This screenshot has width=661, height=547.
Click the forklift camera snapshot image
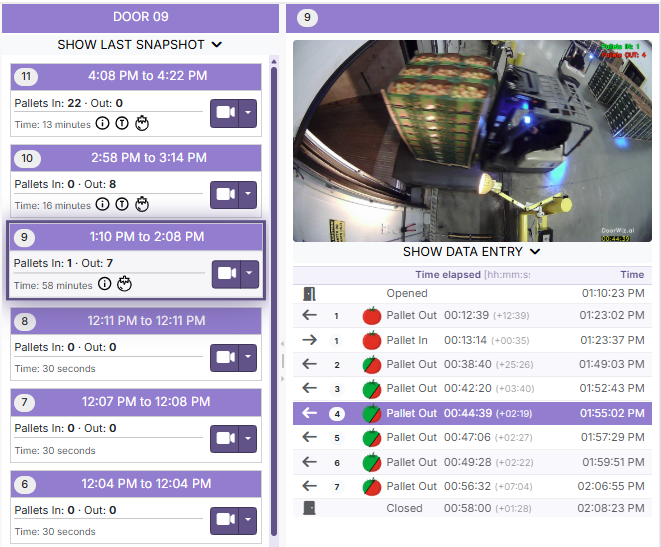[x=473, y=141]
